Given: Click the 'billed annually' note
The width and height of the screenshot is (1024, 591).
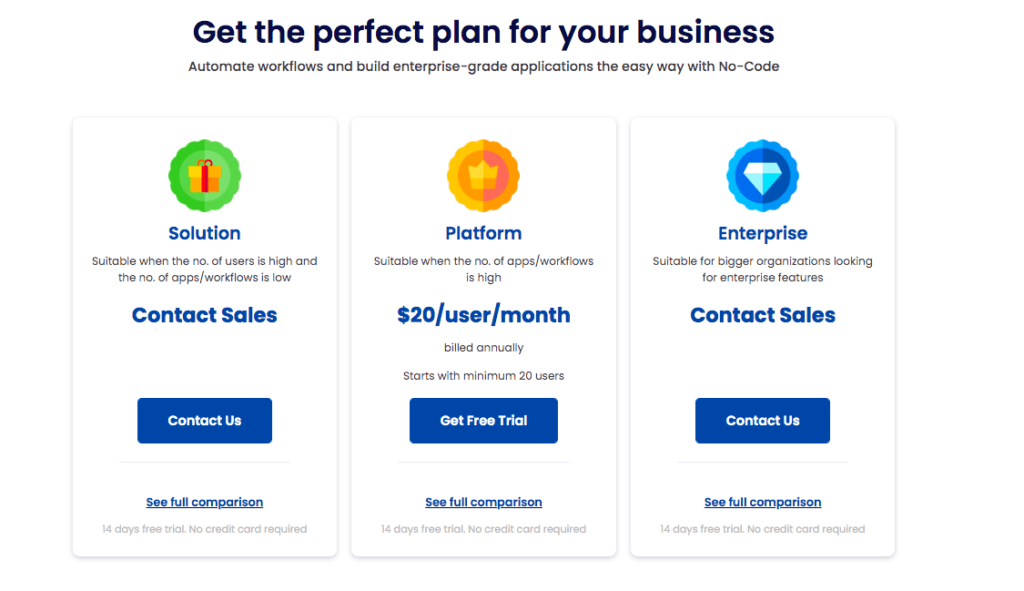Looking at the screenshot, I should tap(483, 348).
